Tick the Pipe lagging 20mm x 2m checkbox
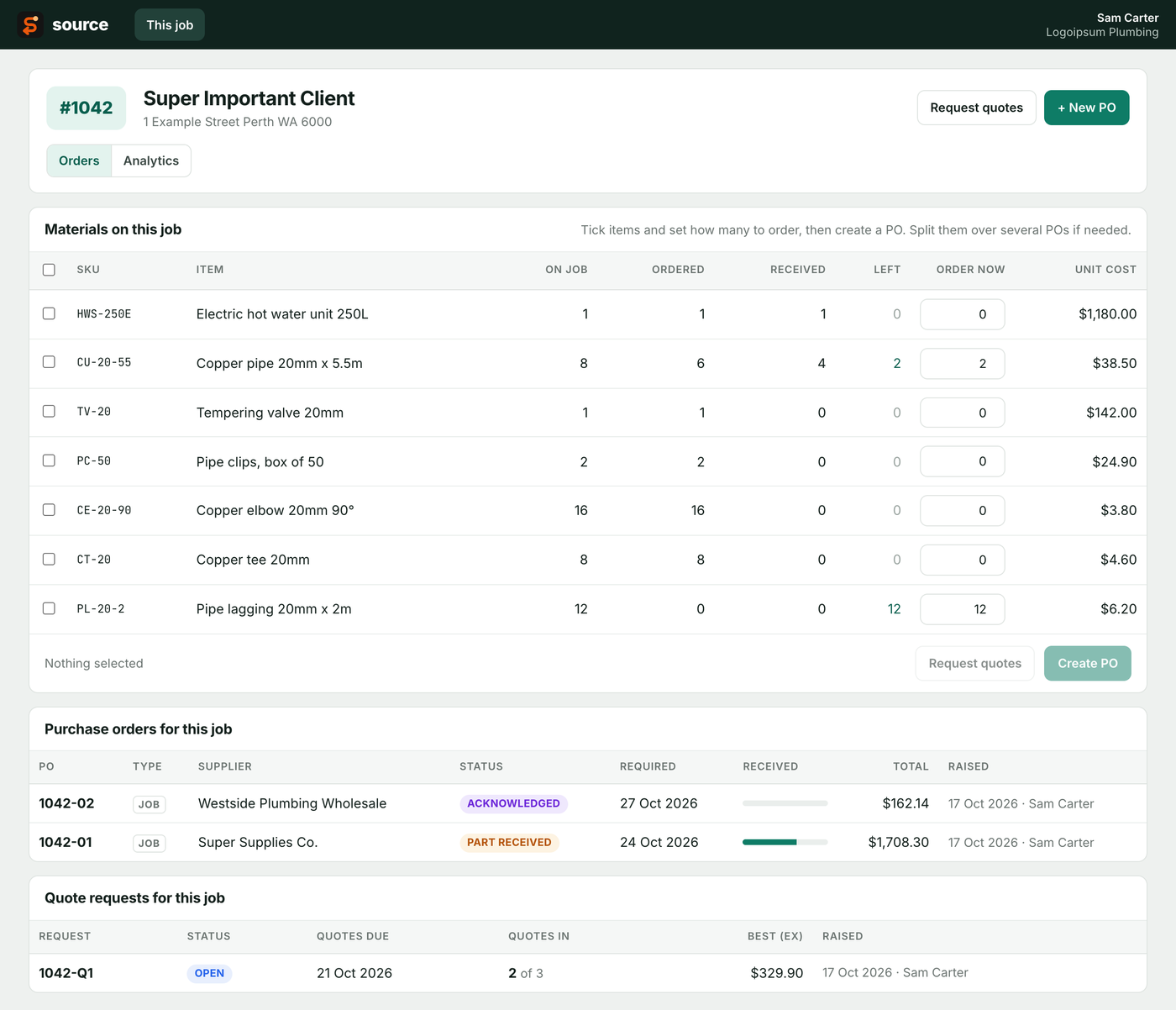 point(49,608)
